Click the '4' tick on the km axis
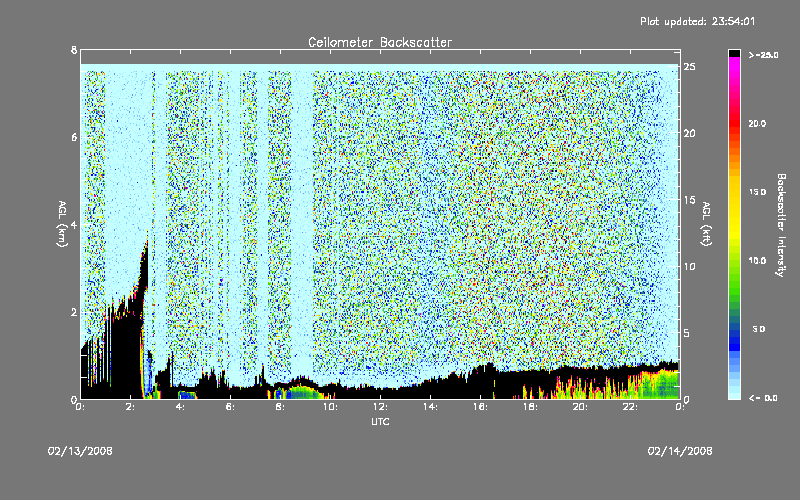Viewport: 800px width, 500px height. 74,224
